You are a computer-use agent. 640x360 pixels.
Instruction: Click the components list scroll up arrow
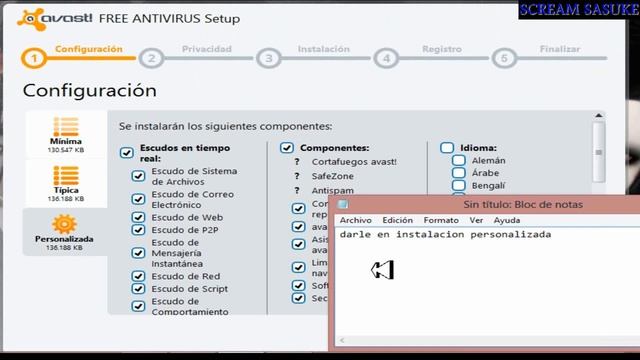point(599,116)
